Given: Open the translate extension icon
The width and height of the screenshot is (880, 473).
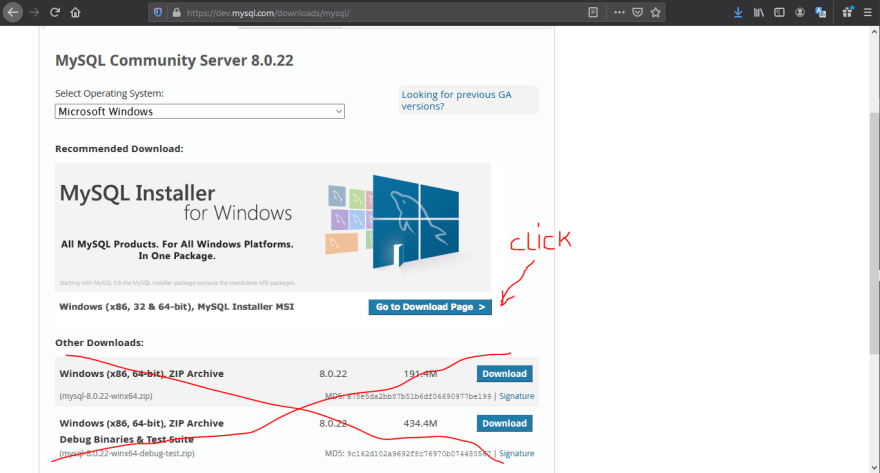Looking at the screenshot, I should (821, 12).
